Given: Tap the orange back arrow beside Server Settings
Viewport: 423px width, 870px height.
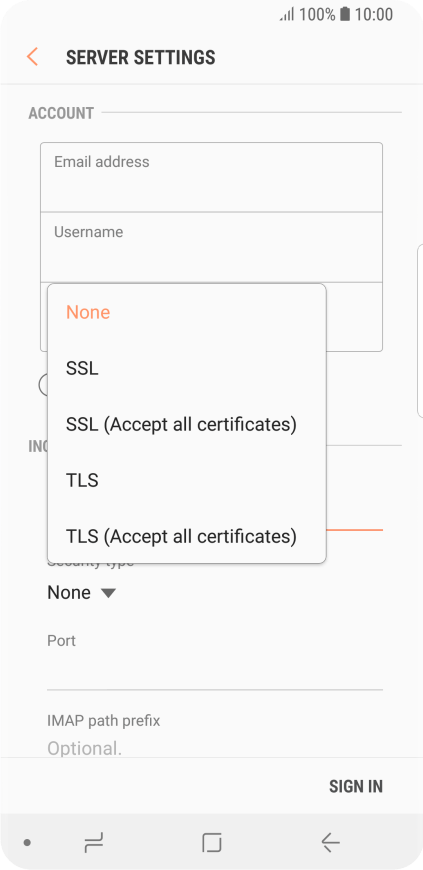Looking at the screenshot, I should [32, 57].
